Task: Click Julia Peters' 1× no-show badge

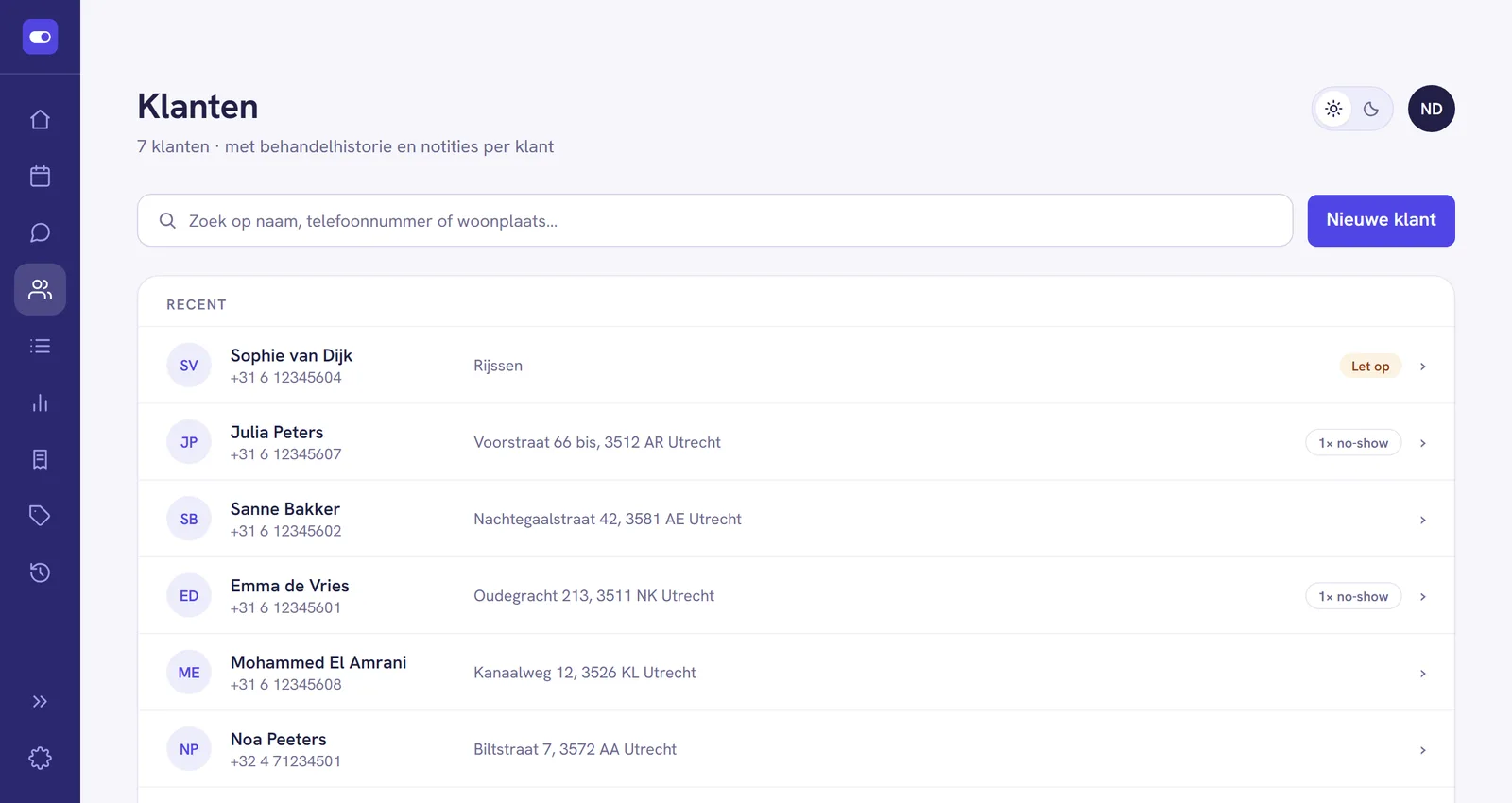Action: (1353, 443)
